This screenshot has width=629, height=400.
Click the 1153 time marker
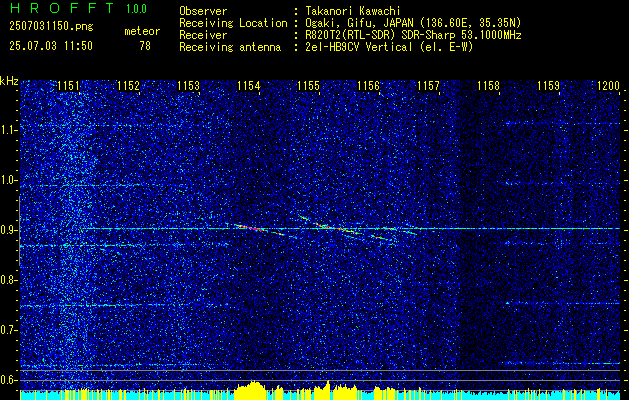click(x=189, y=86)
